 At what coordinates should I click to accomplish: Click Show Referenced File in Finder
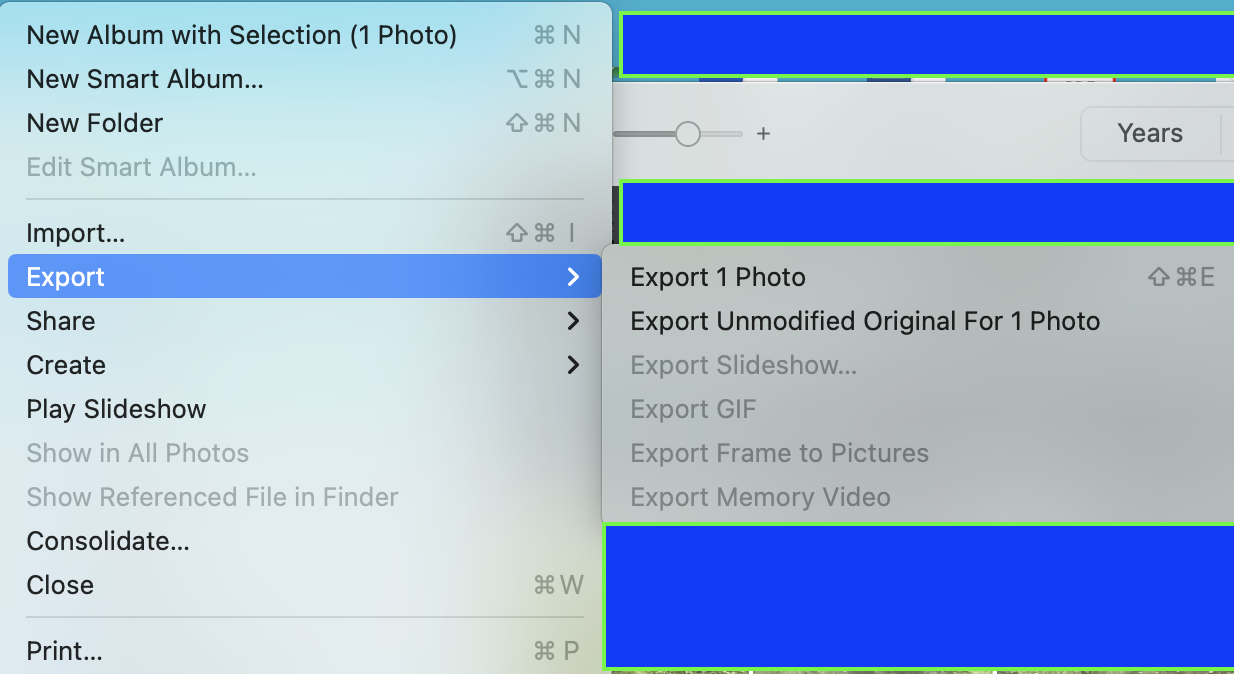[x=212, y=497]
